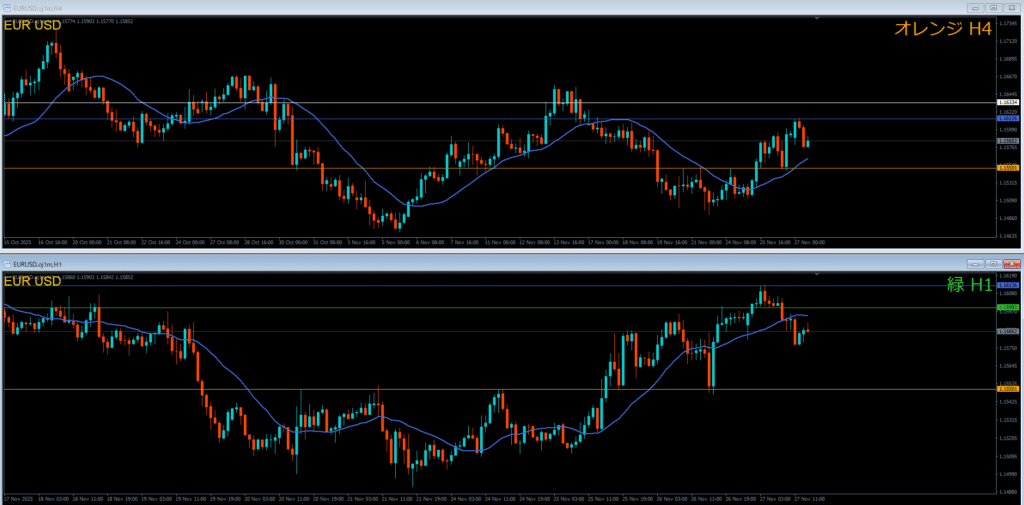Click the H1 chart window title bar icon

(x=7, y=263)
